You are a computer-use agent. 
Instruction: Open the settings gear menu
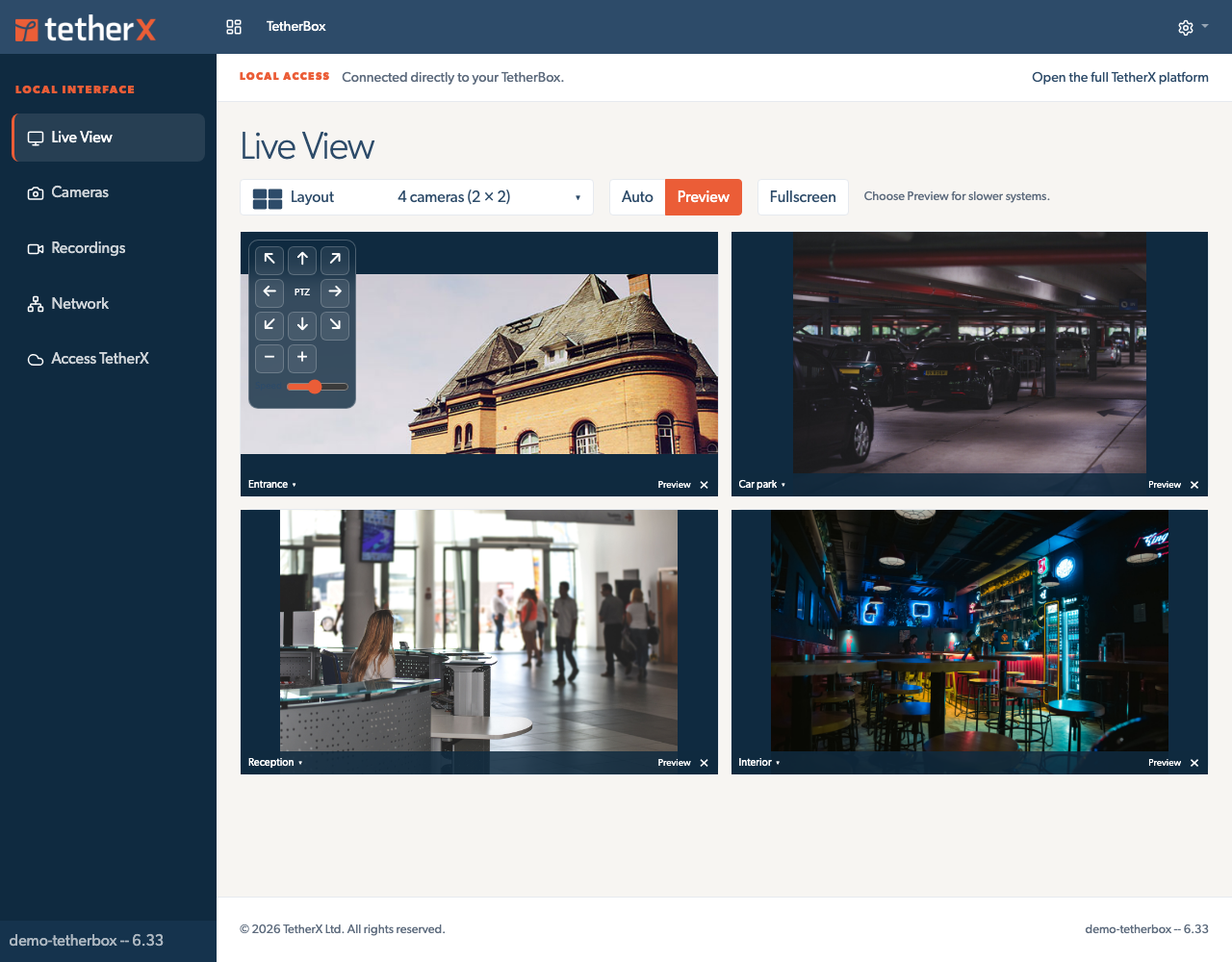(1193, 27)
